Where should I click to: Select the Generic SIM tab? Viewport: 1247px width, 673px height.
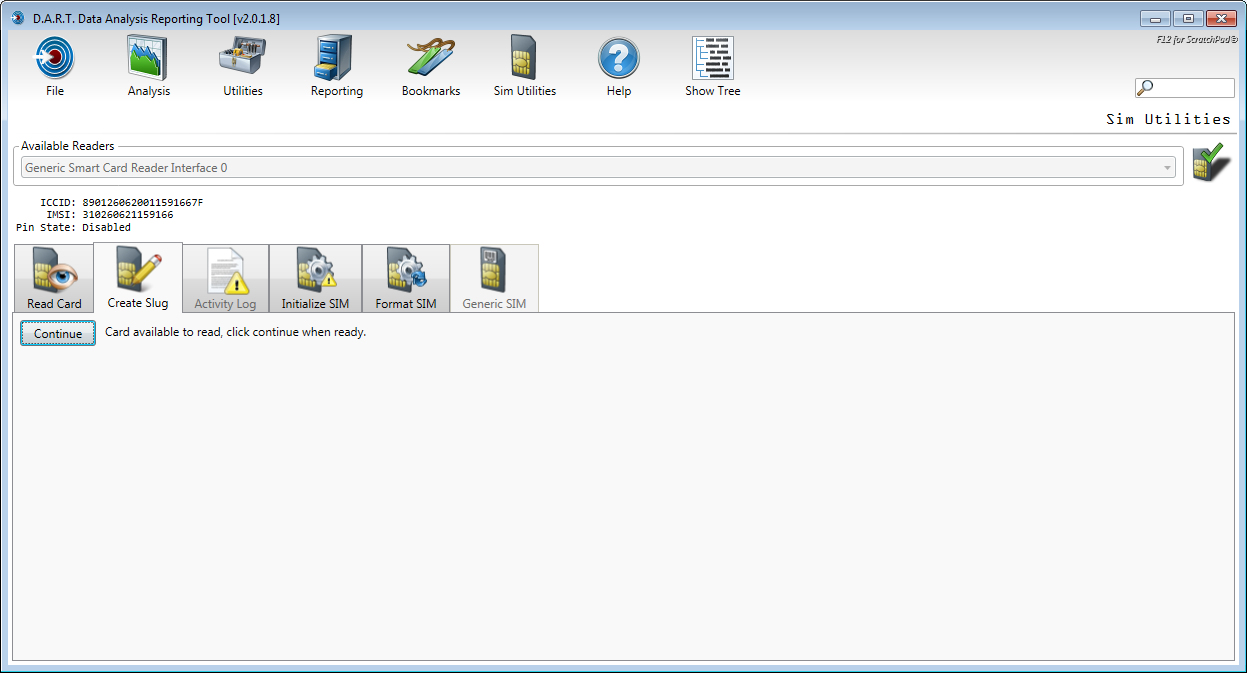click(x=494, y=278)
